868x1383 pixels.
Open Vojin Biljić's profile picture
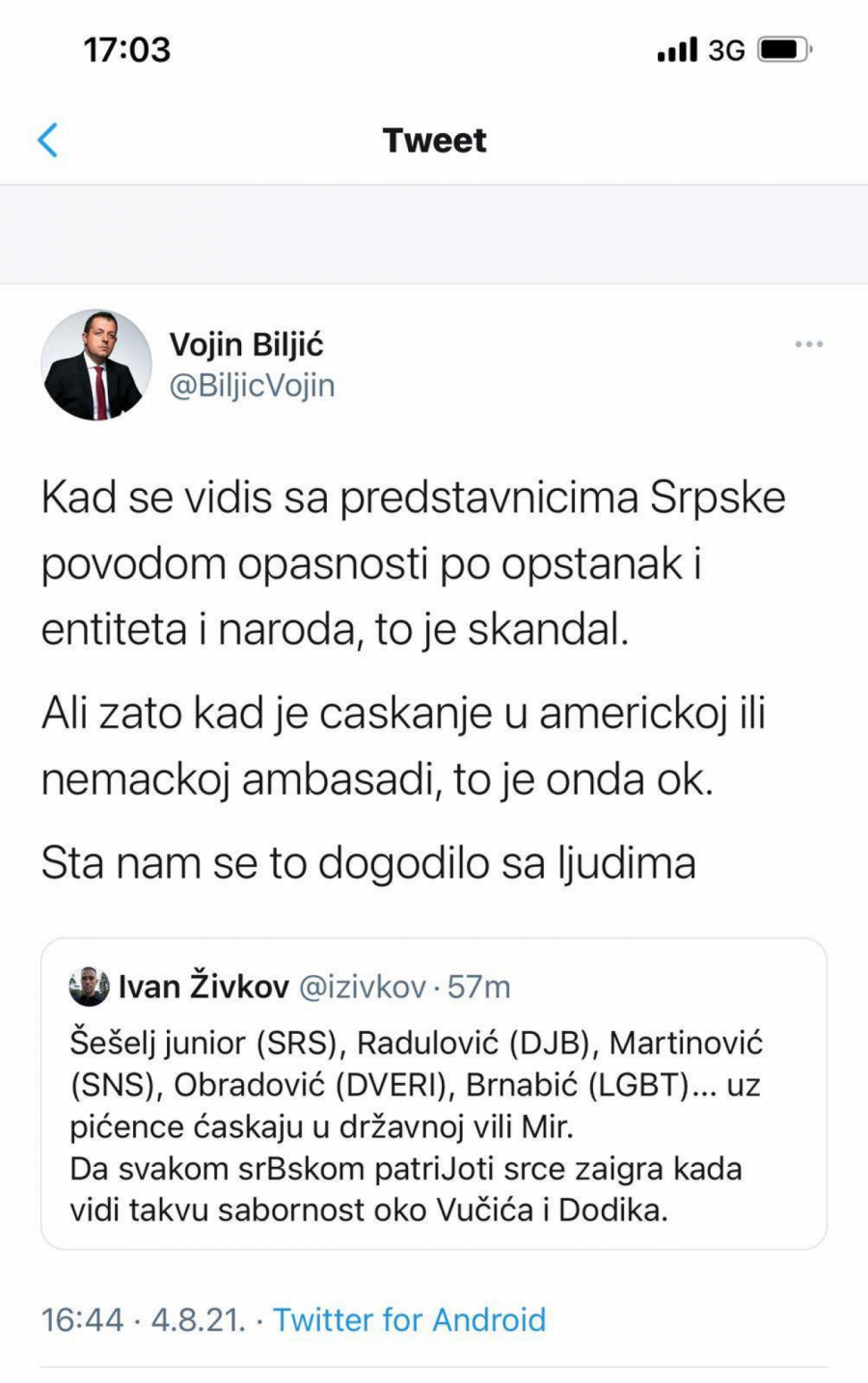(96, 365)
